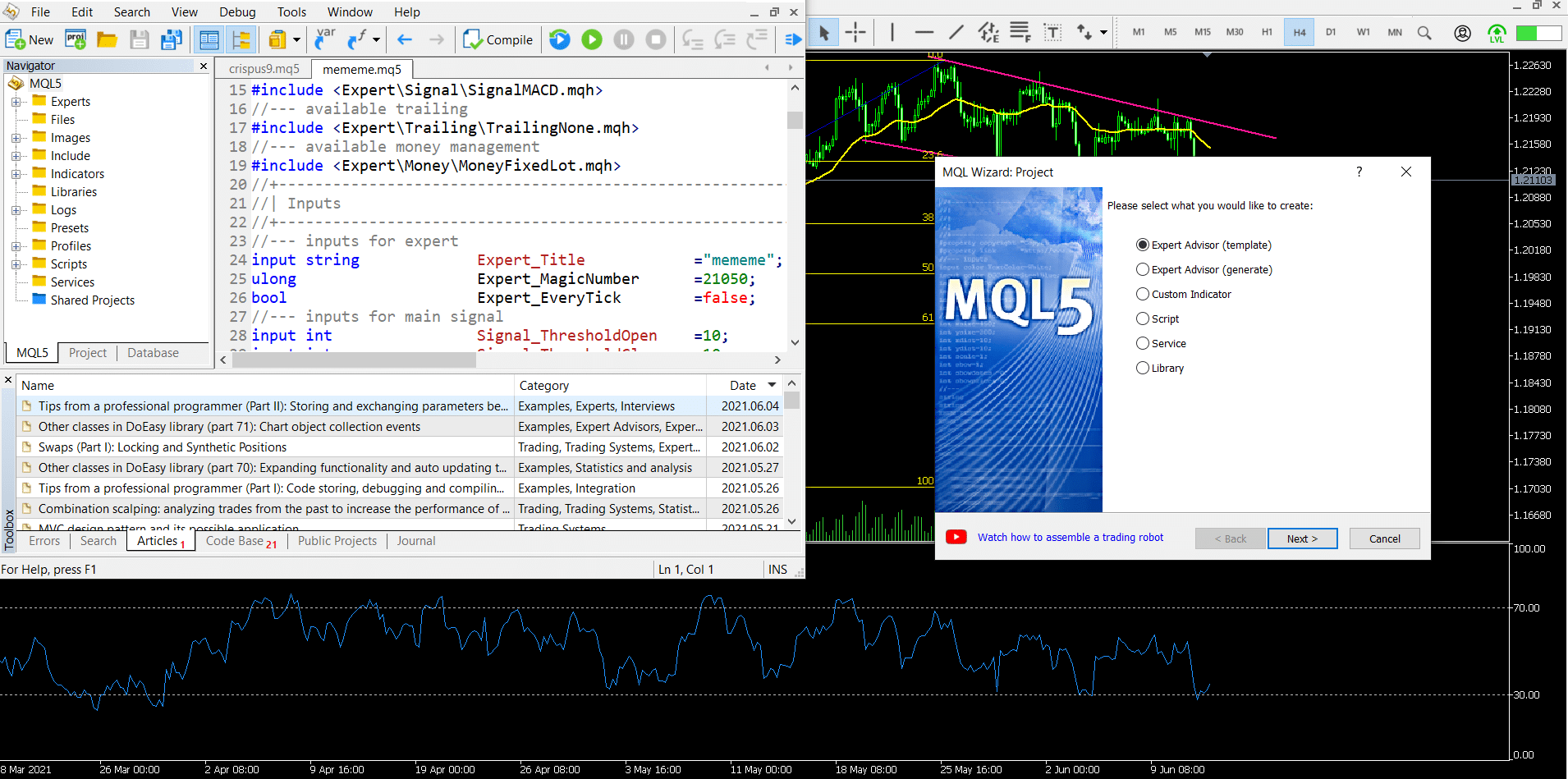This screenshot has width=1568, height=779.
Task: Click the arrows objects icon
Action: tap(1084, 32)
